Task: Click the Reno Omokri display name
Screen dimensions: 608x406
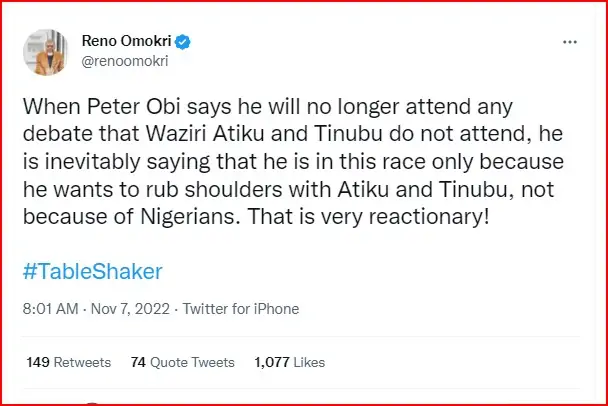Action: point(127,43)
